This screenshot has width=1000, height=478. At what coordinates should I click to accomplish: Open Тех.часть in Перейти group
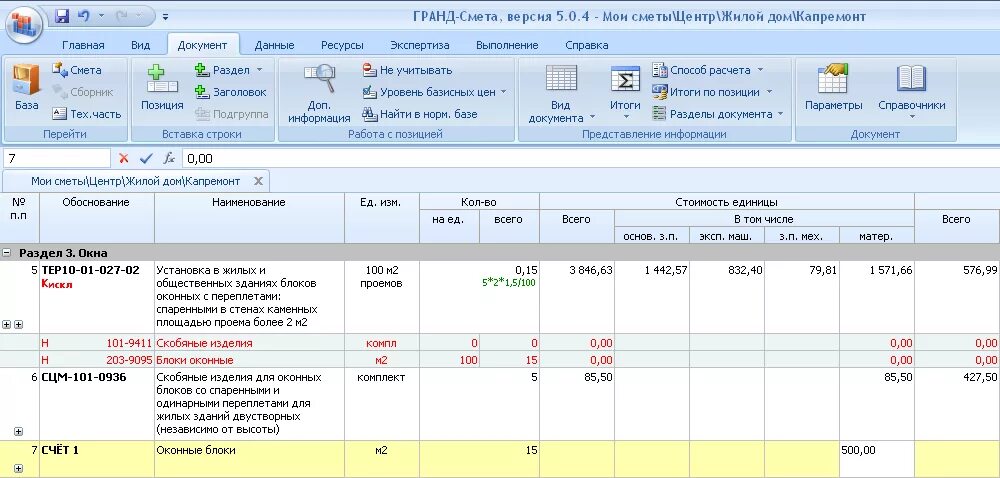pyautogui.click(x=87, y=114)
